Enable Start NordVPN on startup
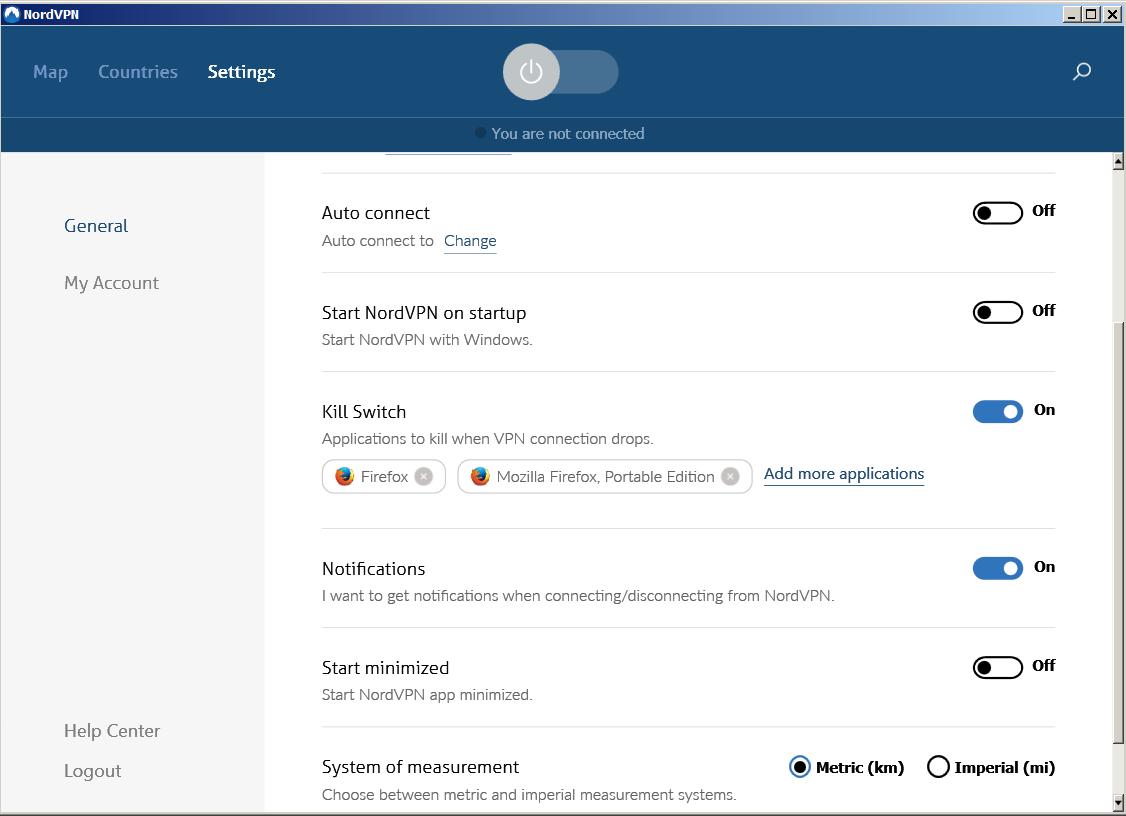This screenshot has height=816, width=1126. pos(997,312)
